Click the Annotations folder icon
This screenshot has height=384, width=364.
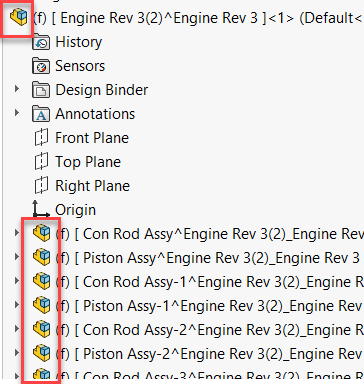[41, 114]
